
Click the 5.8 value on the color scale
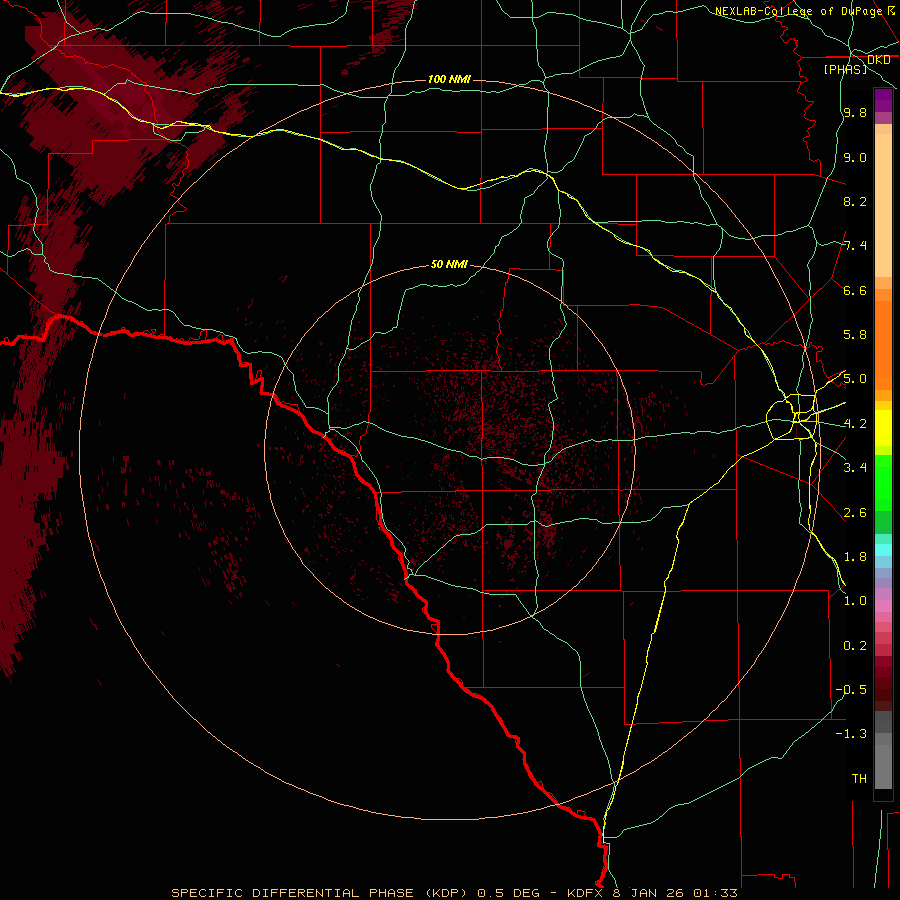855,335
